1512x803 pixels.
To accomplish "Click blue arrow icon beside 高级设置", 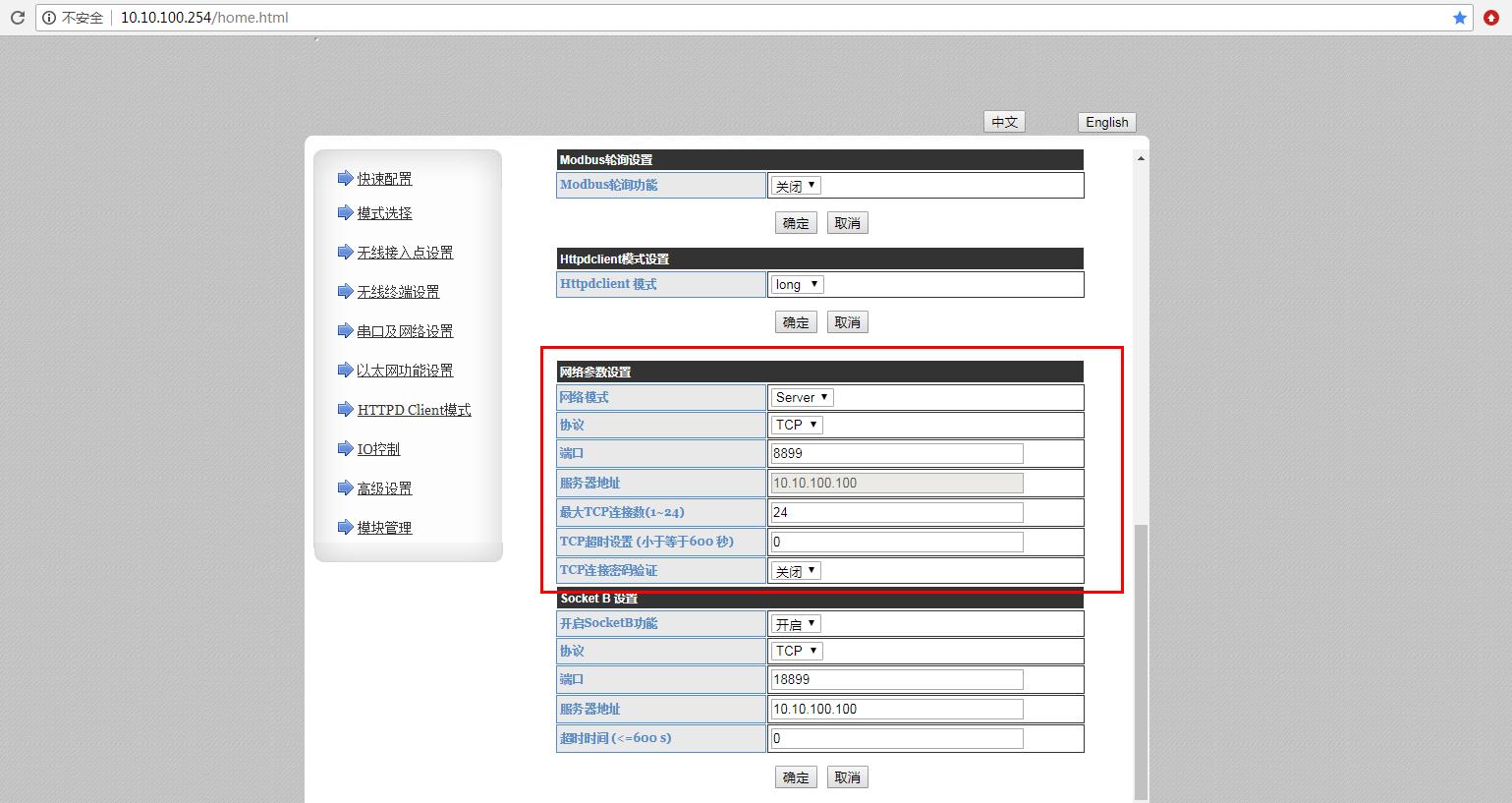I will click(345, 488).
